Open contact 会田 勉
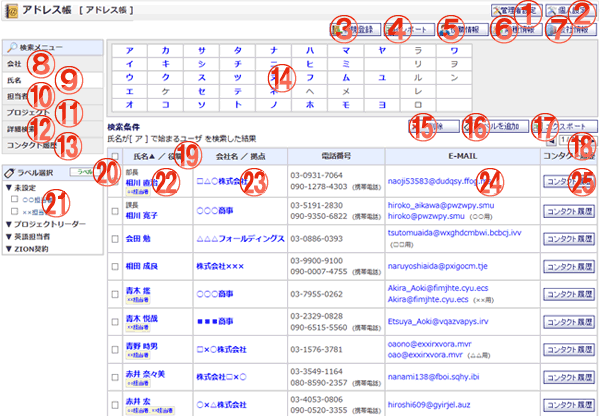Viewport: 600px width, 416px height. (138, 239)
